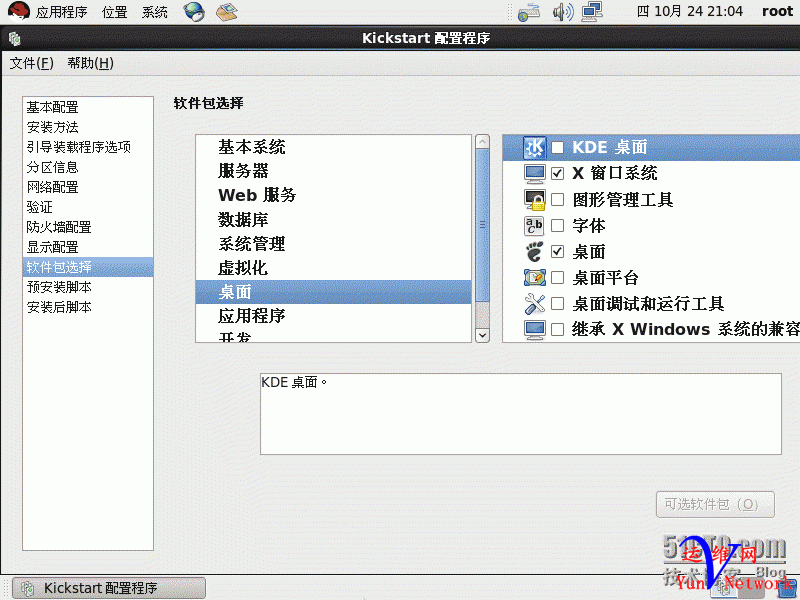Select the 应用程序 category in list
This screenshot has width=800, height=600.
[x=334, y=316]
